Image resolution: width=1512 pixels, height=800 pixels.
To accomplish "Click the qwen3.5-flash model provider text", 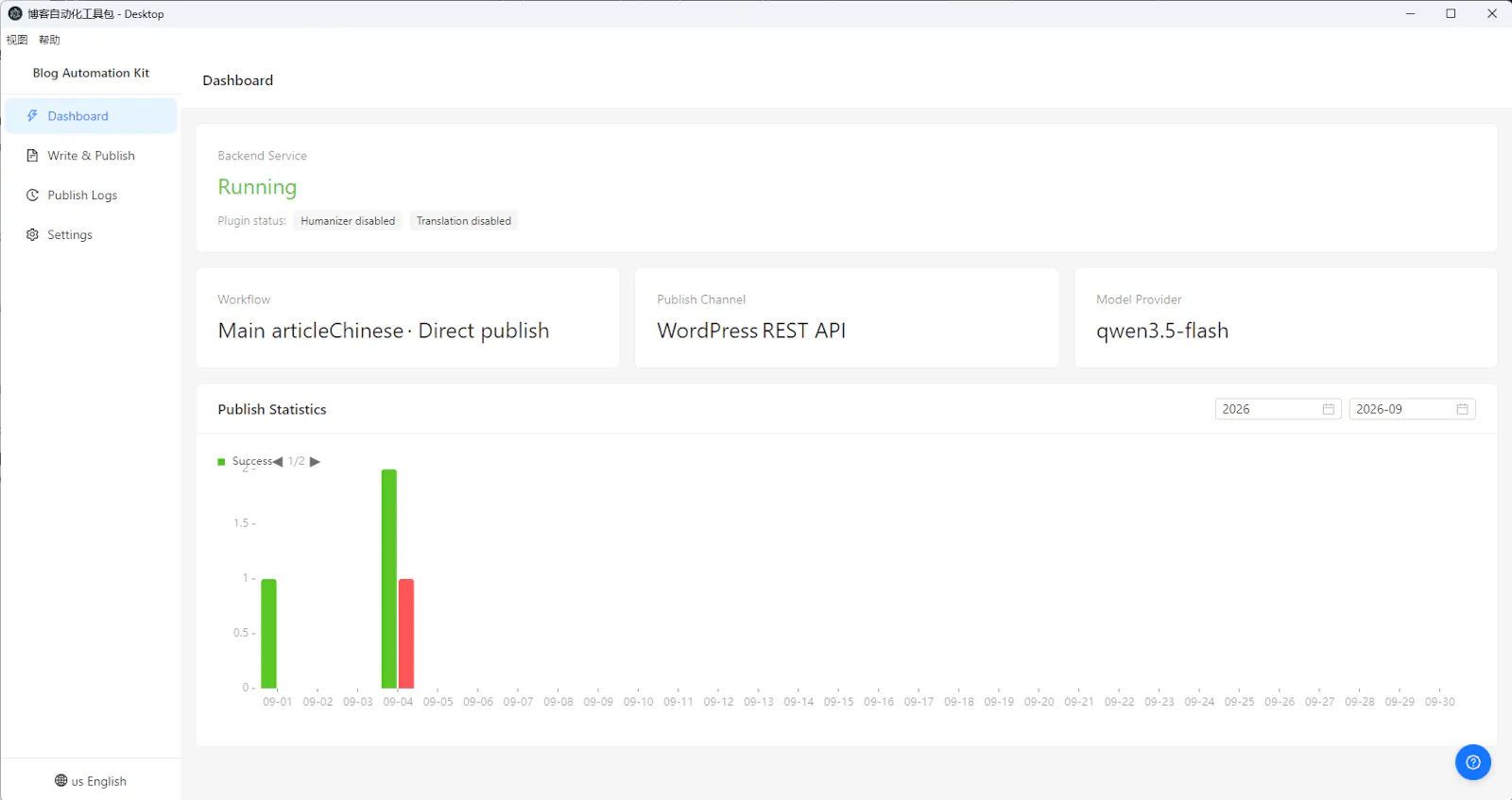I will click(1162, 331).
